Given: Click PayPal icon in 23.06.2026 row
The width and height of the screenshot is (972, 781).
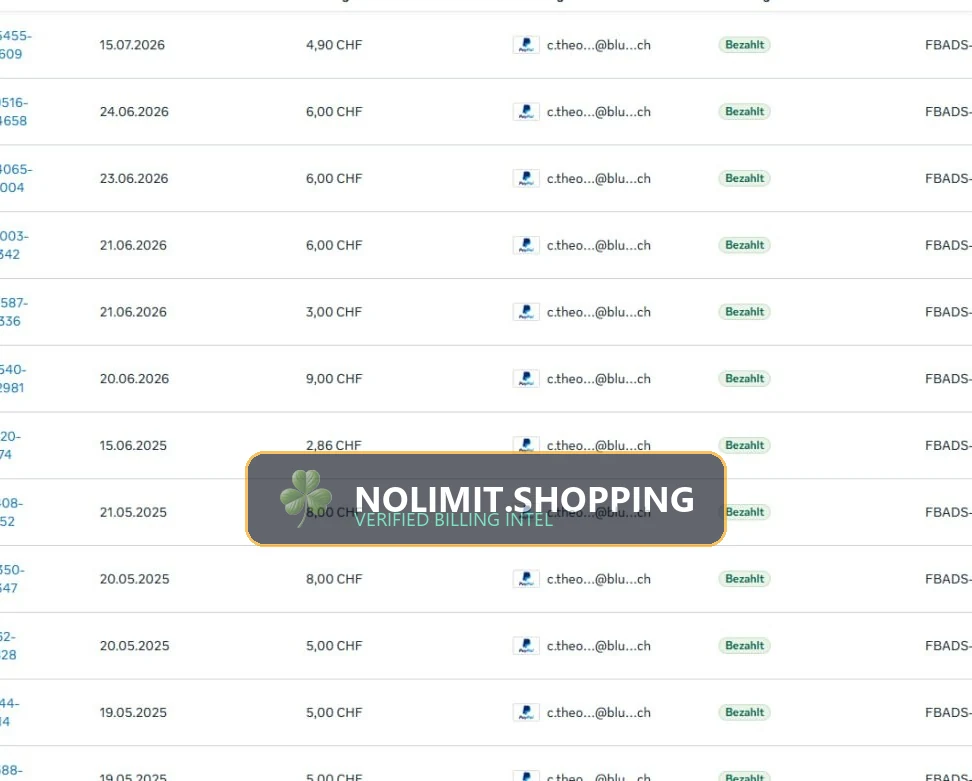Looking at the screenshot, I should coord(526,179).
